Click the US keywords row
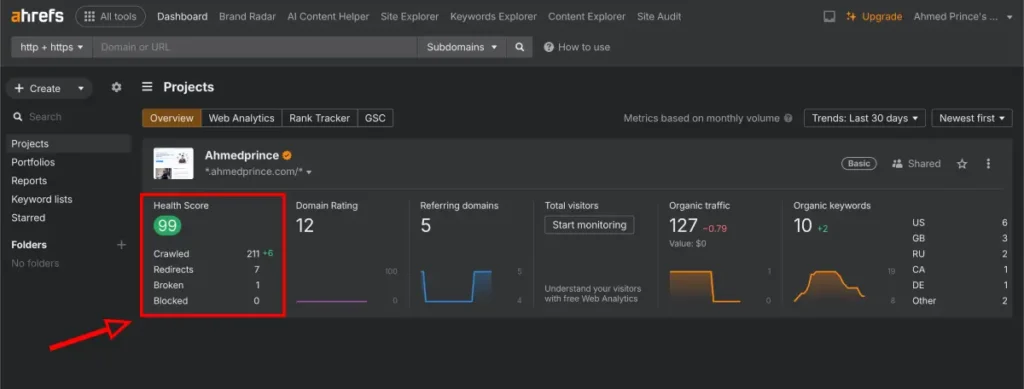Viewport: 1024px width, 389px height. pos(959,223)
